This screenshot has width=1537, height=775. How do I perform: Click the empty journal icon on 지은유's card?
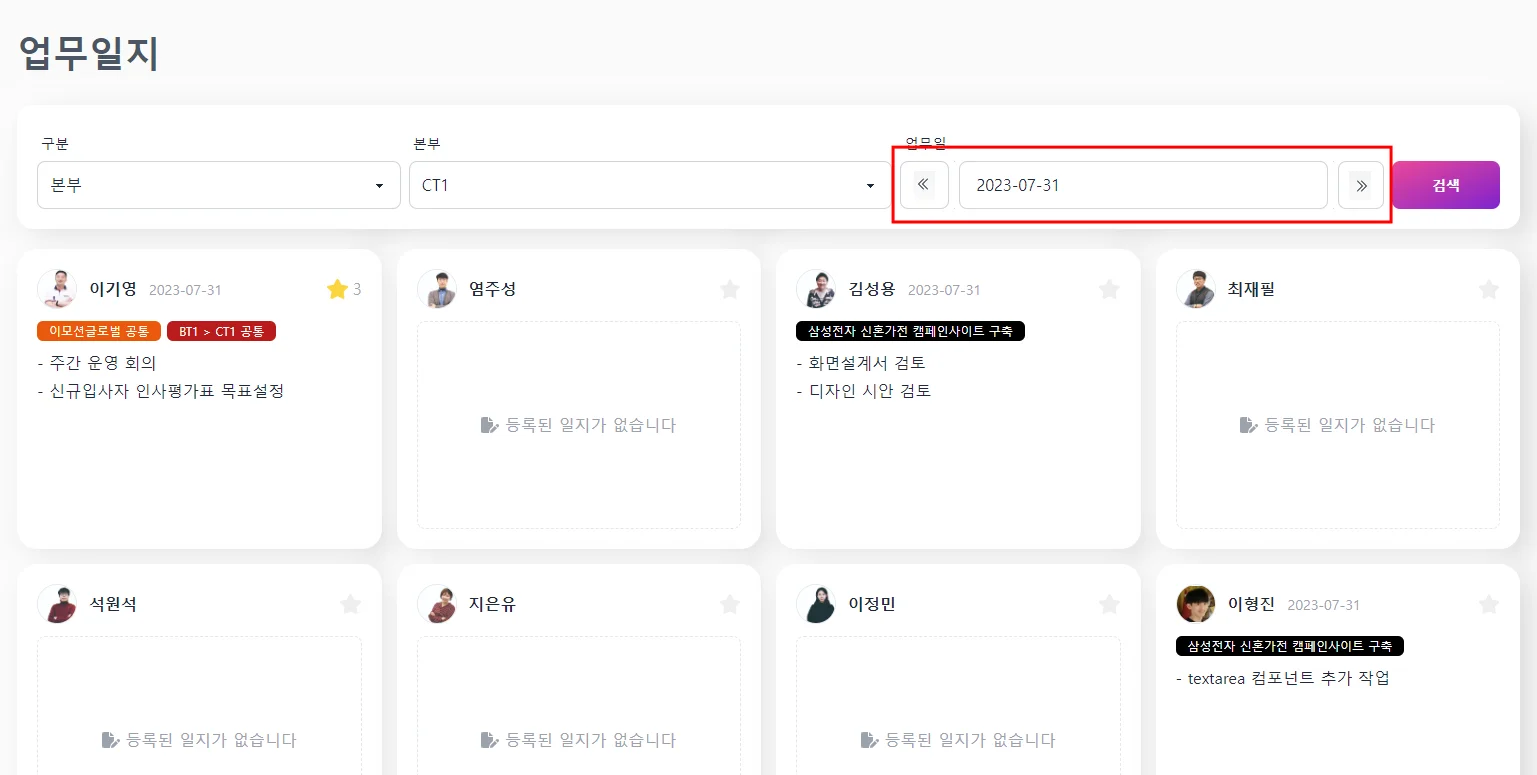487,739
